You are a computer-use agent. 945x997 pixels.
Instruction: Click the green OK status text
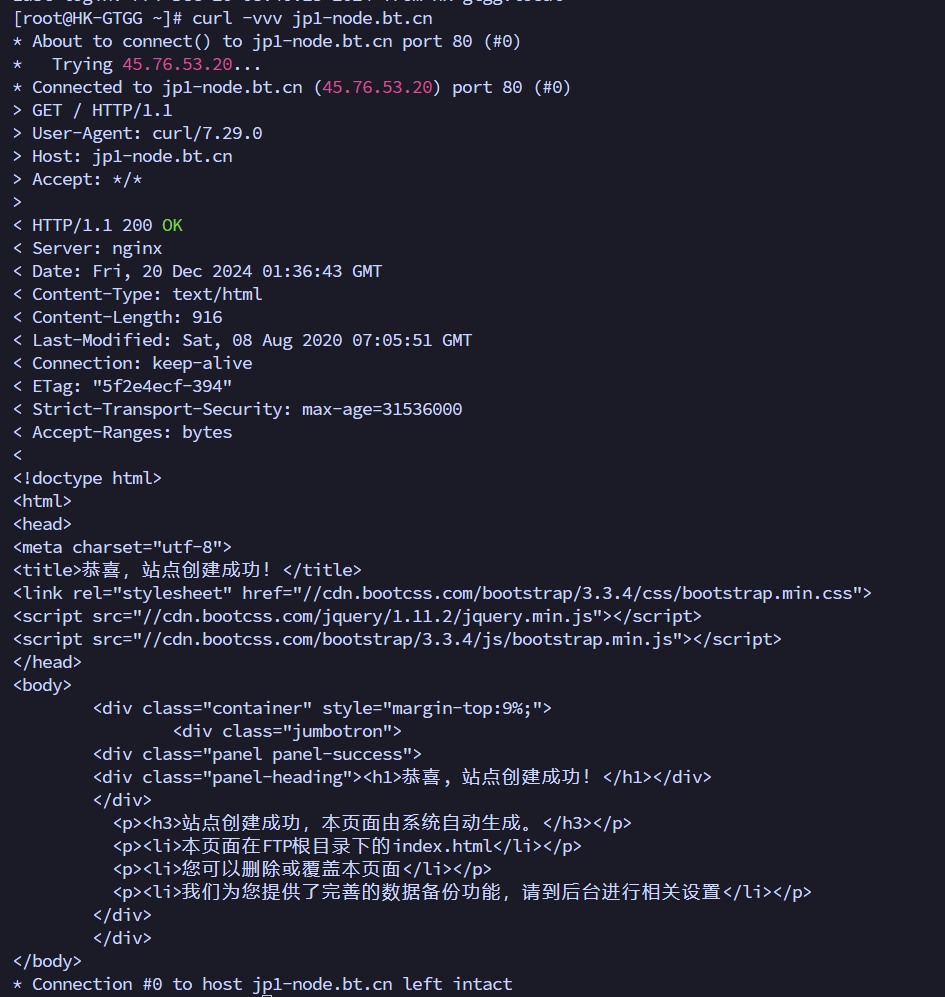pos(172,225)
